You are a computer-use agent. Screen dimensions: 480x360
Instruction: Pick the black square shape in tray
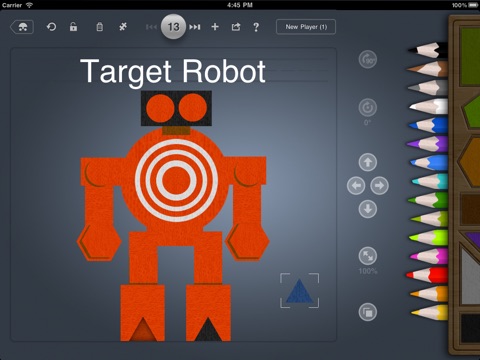coord(470,328)
